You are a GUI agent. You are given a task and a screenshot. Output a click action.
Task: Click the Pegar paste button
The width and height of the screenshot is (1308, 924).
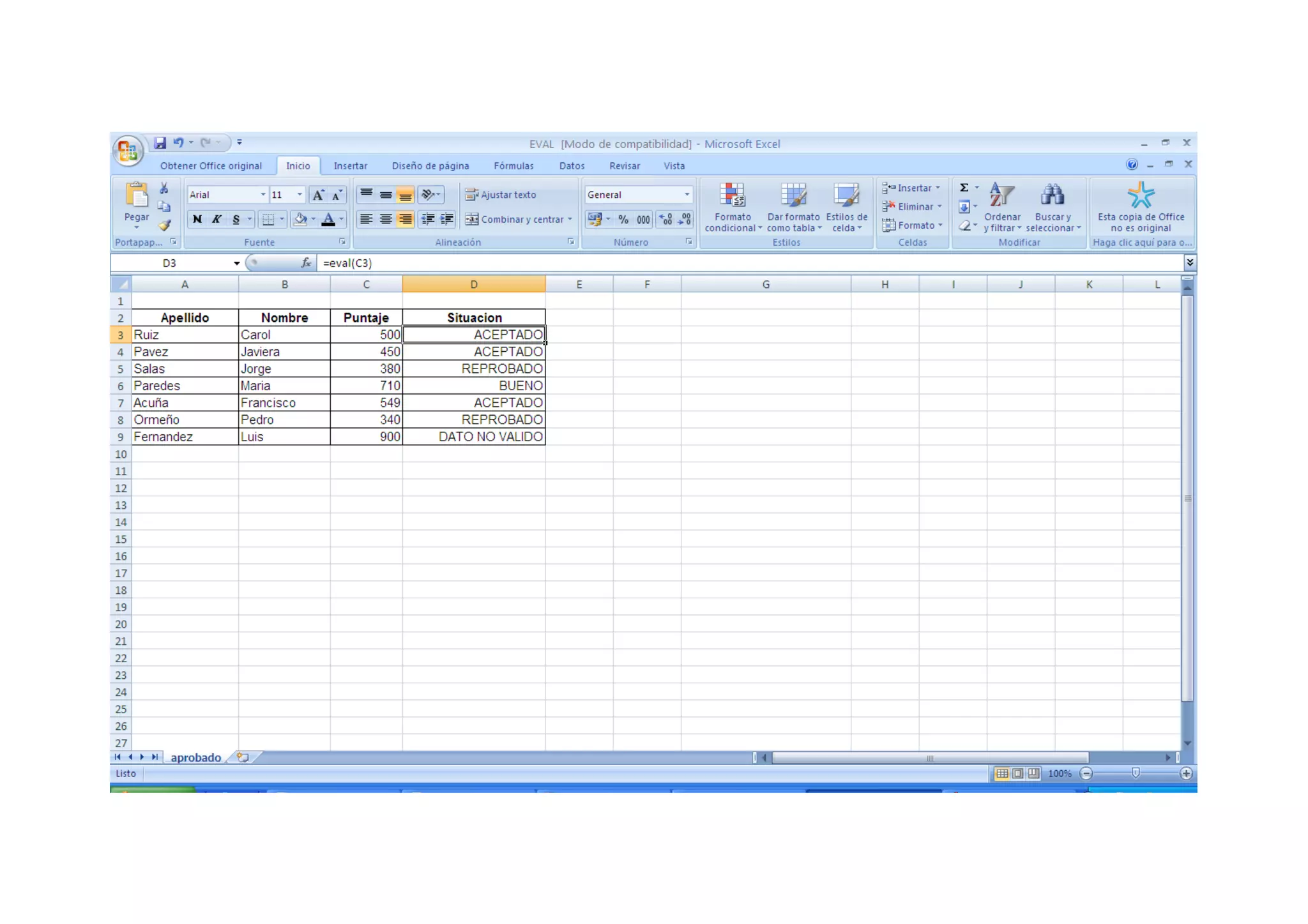click(136, 203)
